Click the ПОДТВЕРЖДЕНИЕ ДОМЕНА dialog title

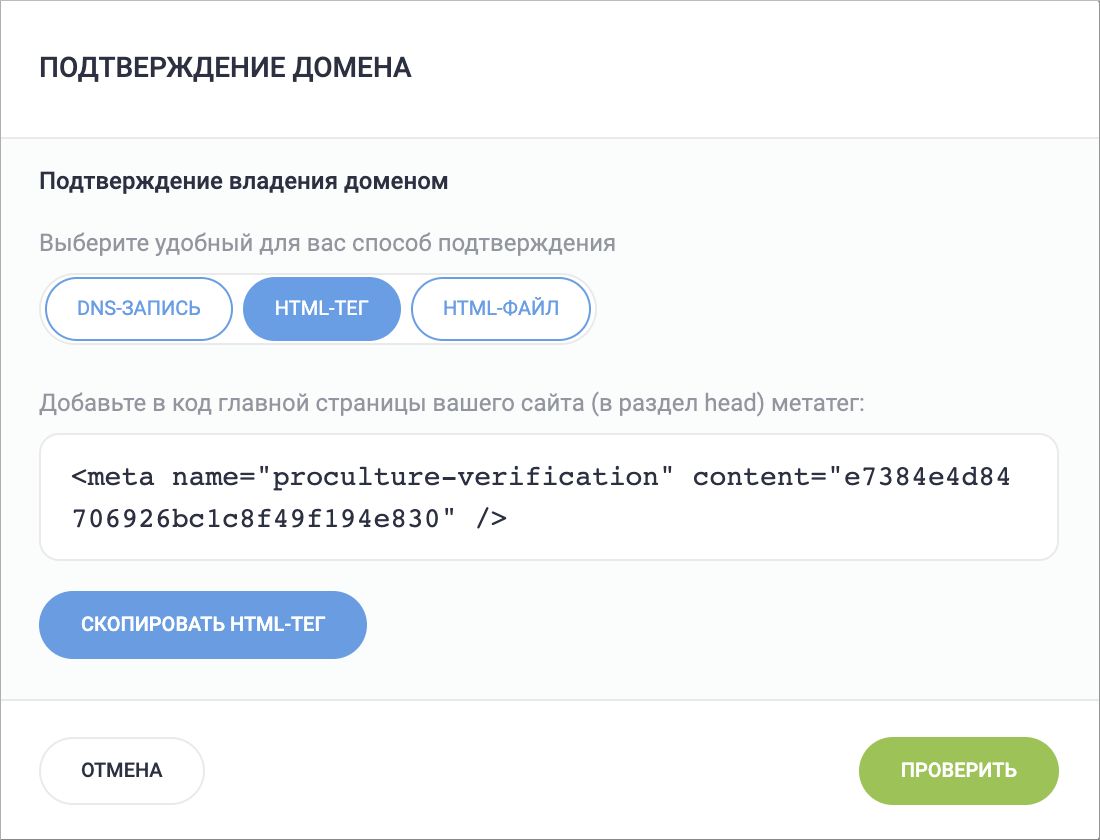point(225,68)
